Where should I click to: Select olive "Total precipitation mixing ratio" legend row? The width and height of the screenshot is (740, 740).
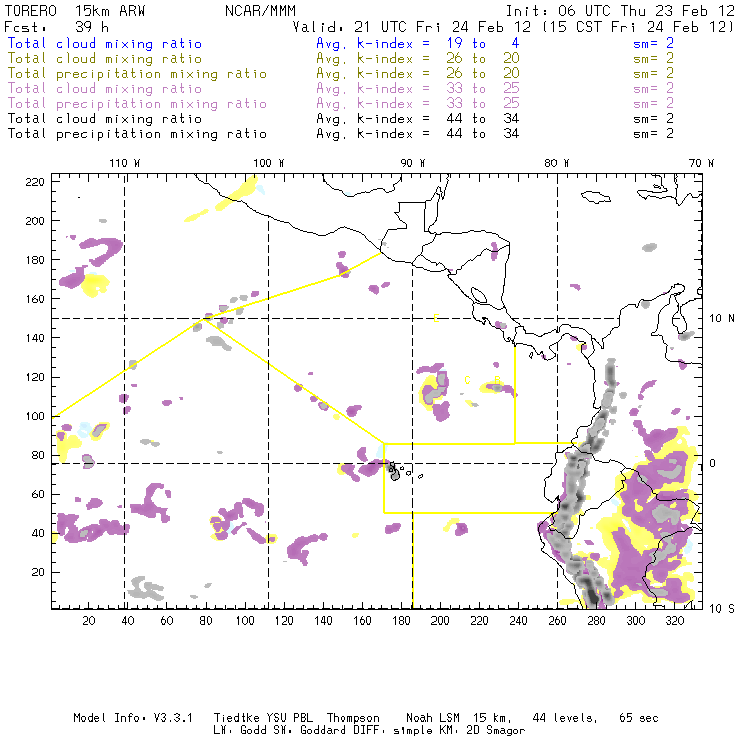pyautogui.click(x=137, y=74)
